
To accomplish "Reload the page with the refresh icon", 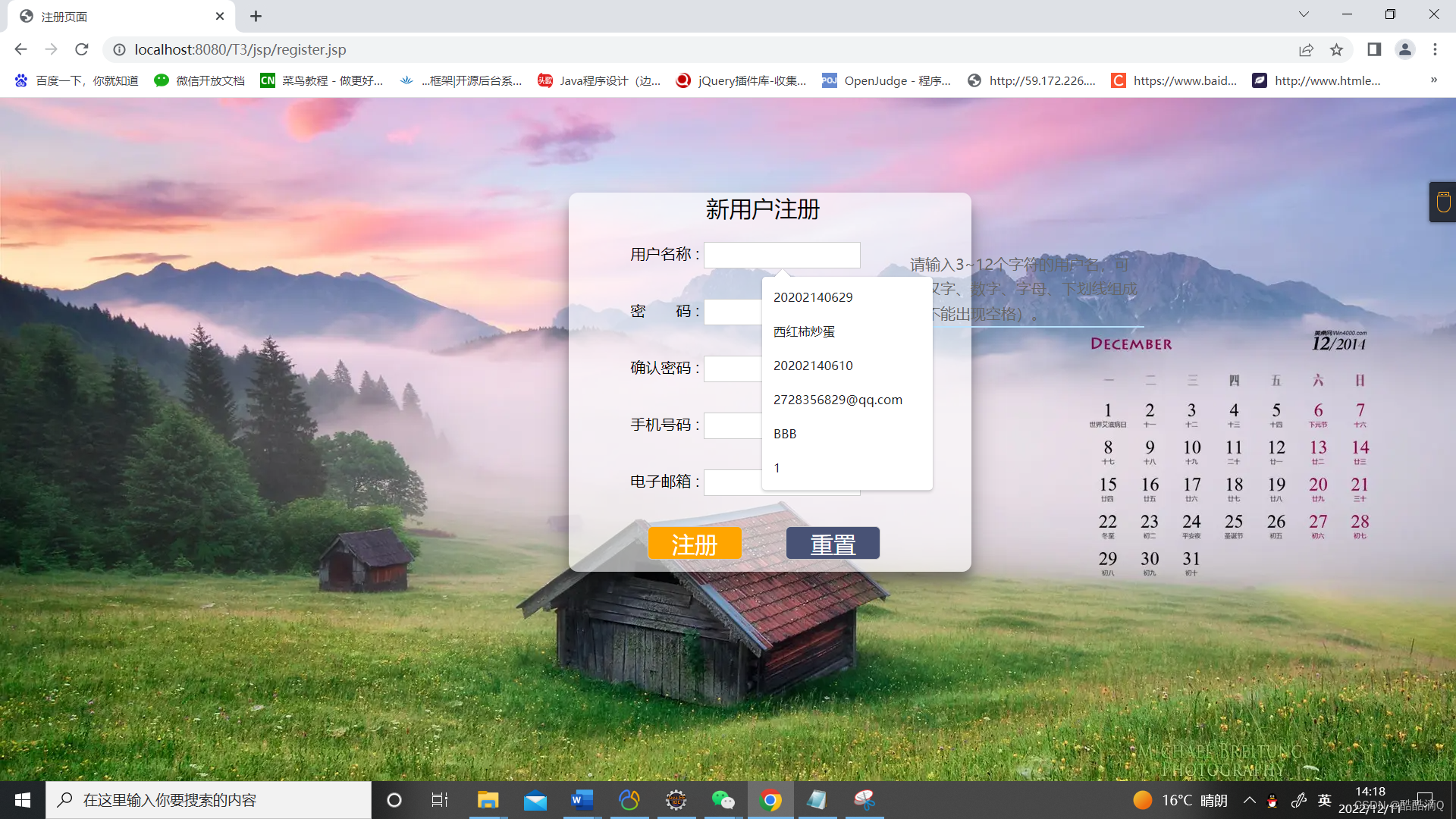I will [82, 49].
